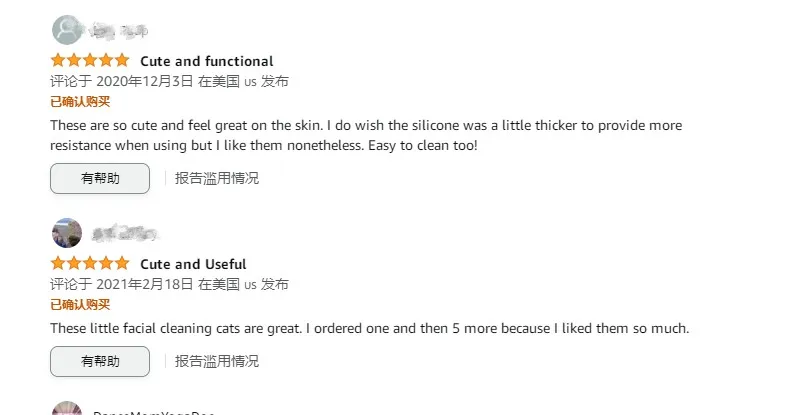Click the five-star rating beside 'Cute and Useful'

click(x=90, y=264)
